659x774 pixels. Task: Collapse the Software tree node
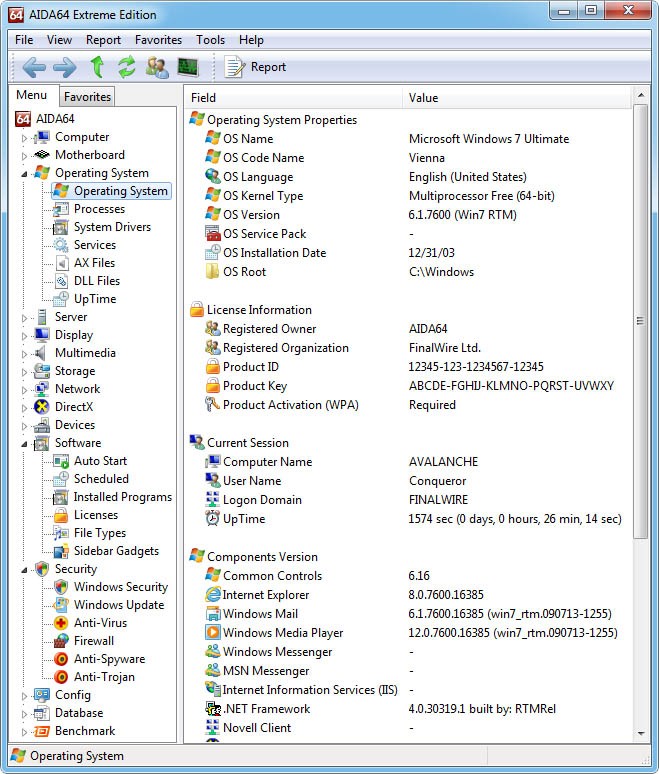(x=24, y=444)
